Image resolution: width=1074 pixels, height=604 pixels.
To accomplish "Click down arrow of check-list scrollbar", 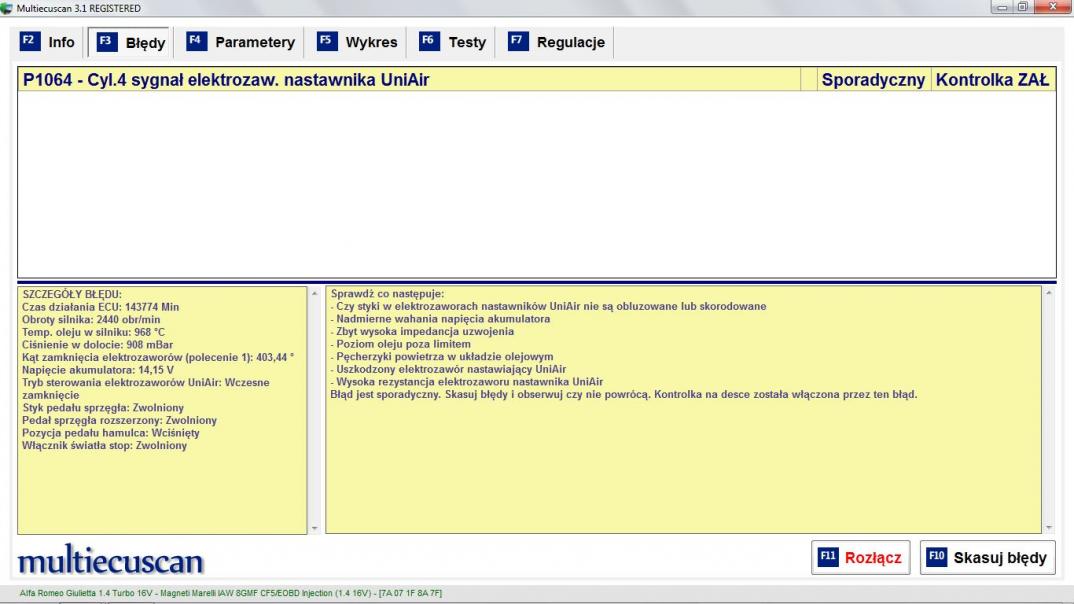I will [1049, 528].
